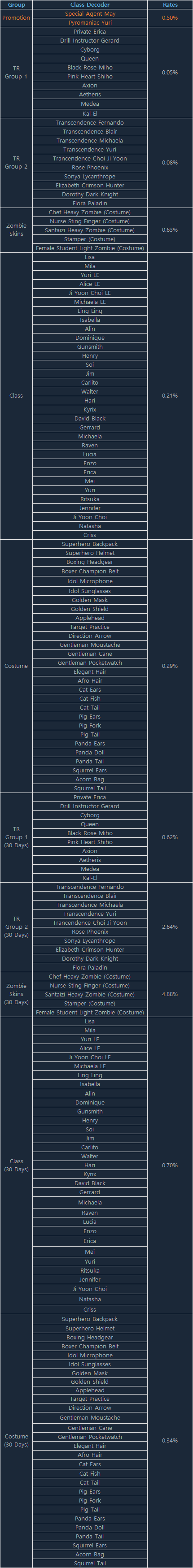This screenshot has width=193, height=1568.
Task: Click the Class Decoder column header
Action: [89, 5]
